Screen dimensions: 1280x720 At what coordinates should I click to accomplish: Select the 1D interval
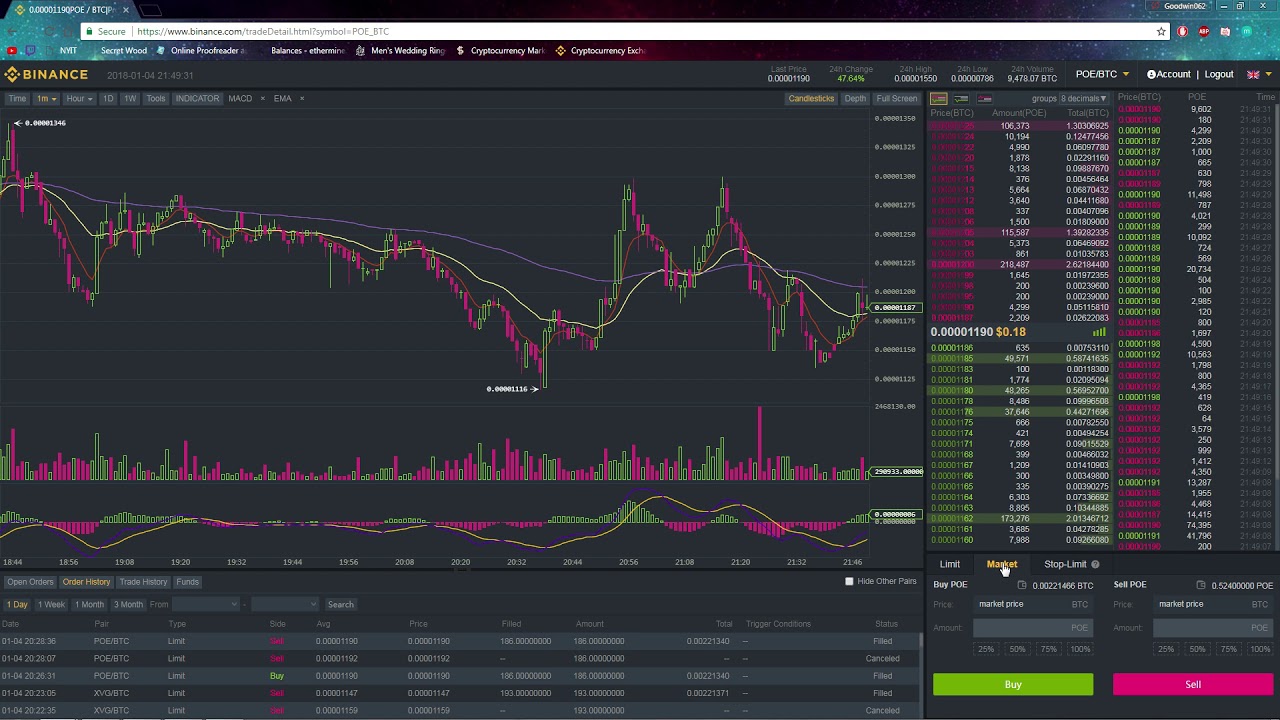(108, 98)
